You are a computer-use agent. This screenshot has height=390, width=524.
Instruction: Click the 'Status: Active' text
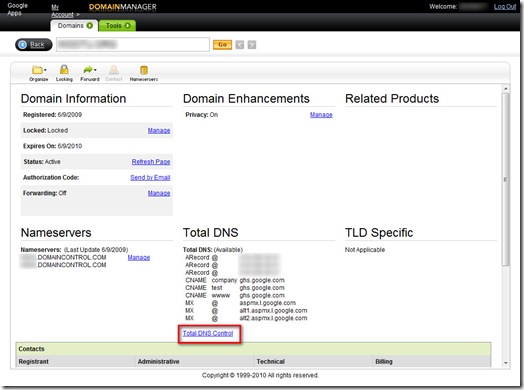[x=42, y=162]
